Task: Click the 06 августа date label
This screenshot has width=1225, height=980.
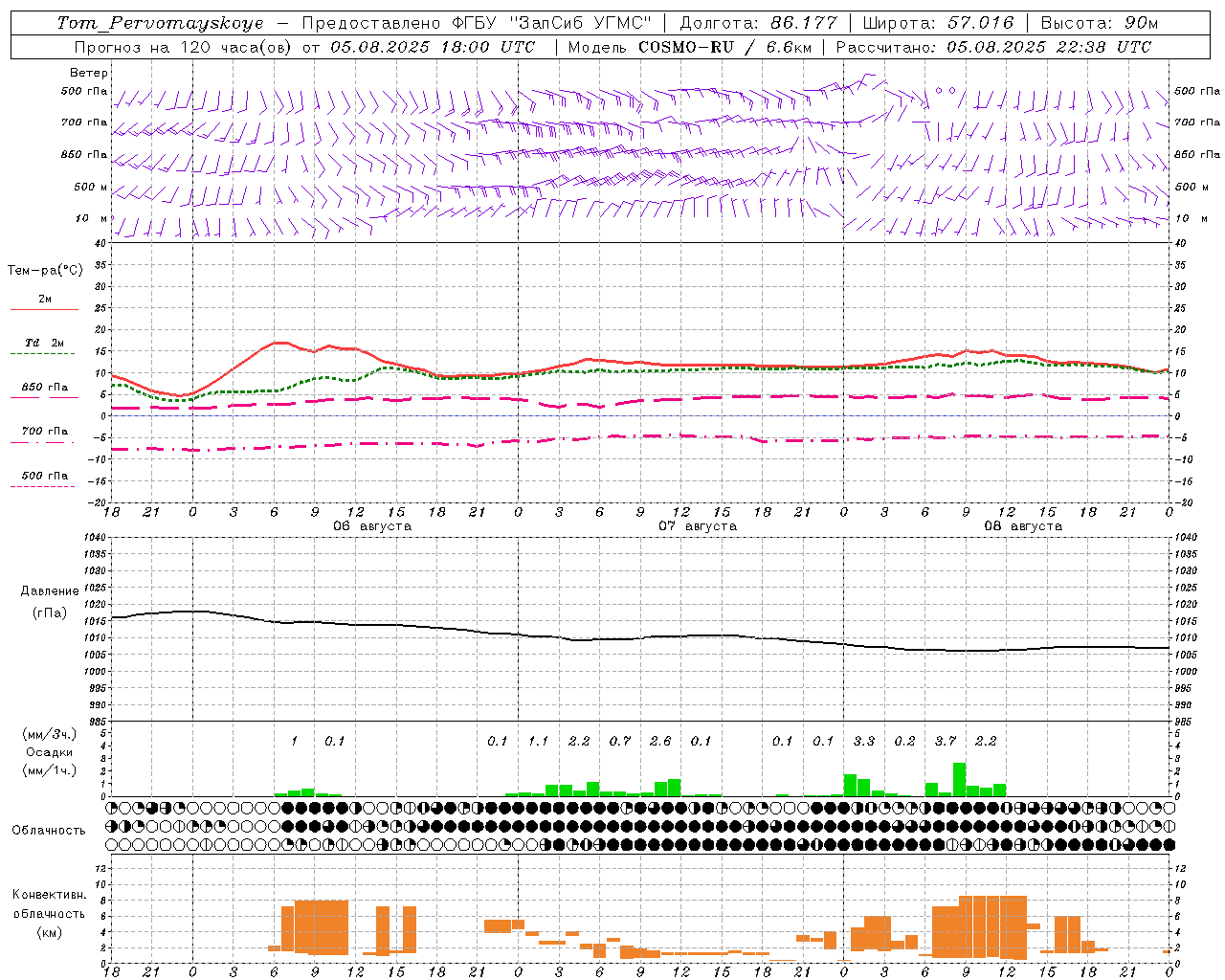Action: pos(372,526)
